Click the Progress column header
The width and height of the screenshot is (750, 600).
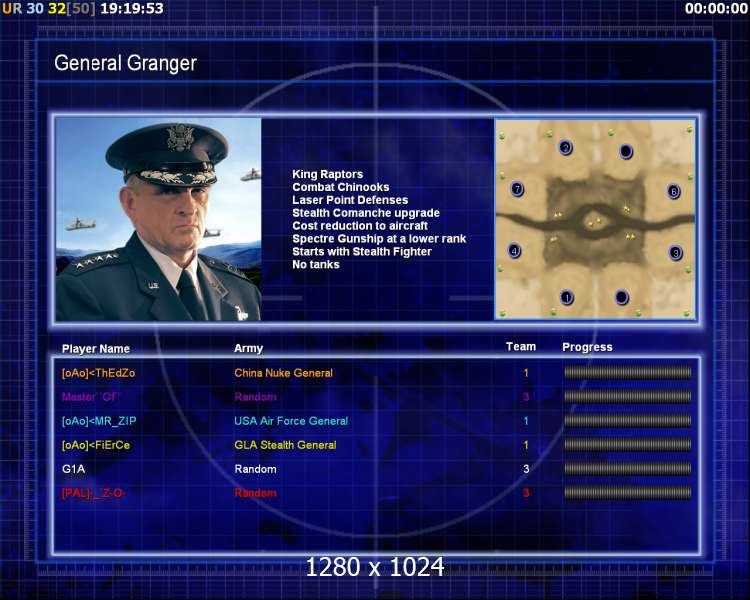tap(587, 347)
